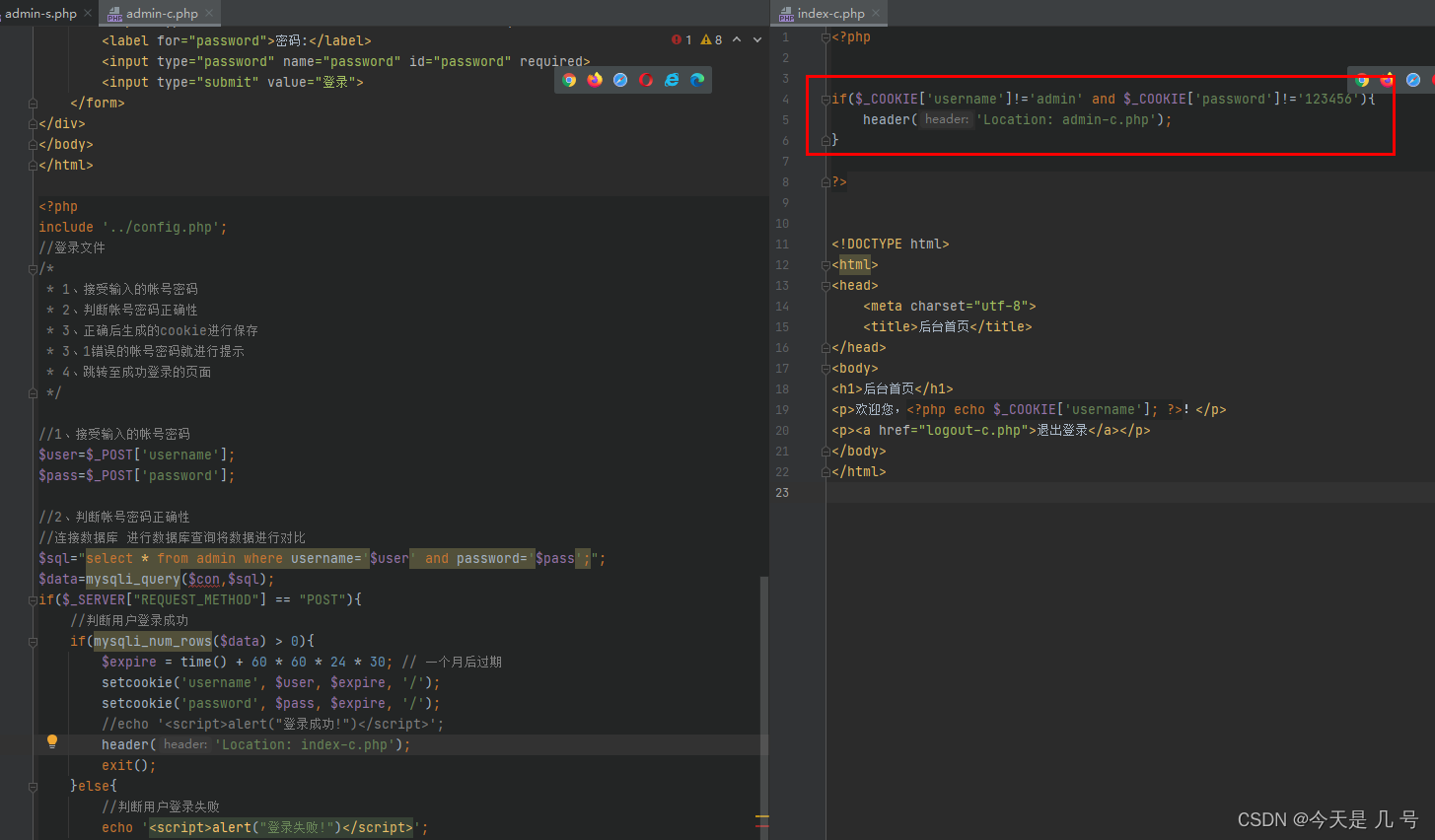The width and height of the screenshot is (1435, 840).
Task: Go to previous highlighted error arrow
Action: pos(737,40)
